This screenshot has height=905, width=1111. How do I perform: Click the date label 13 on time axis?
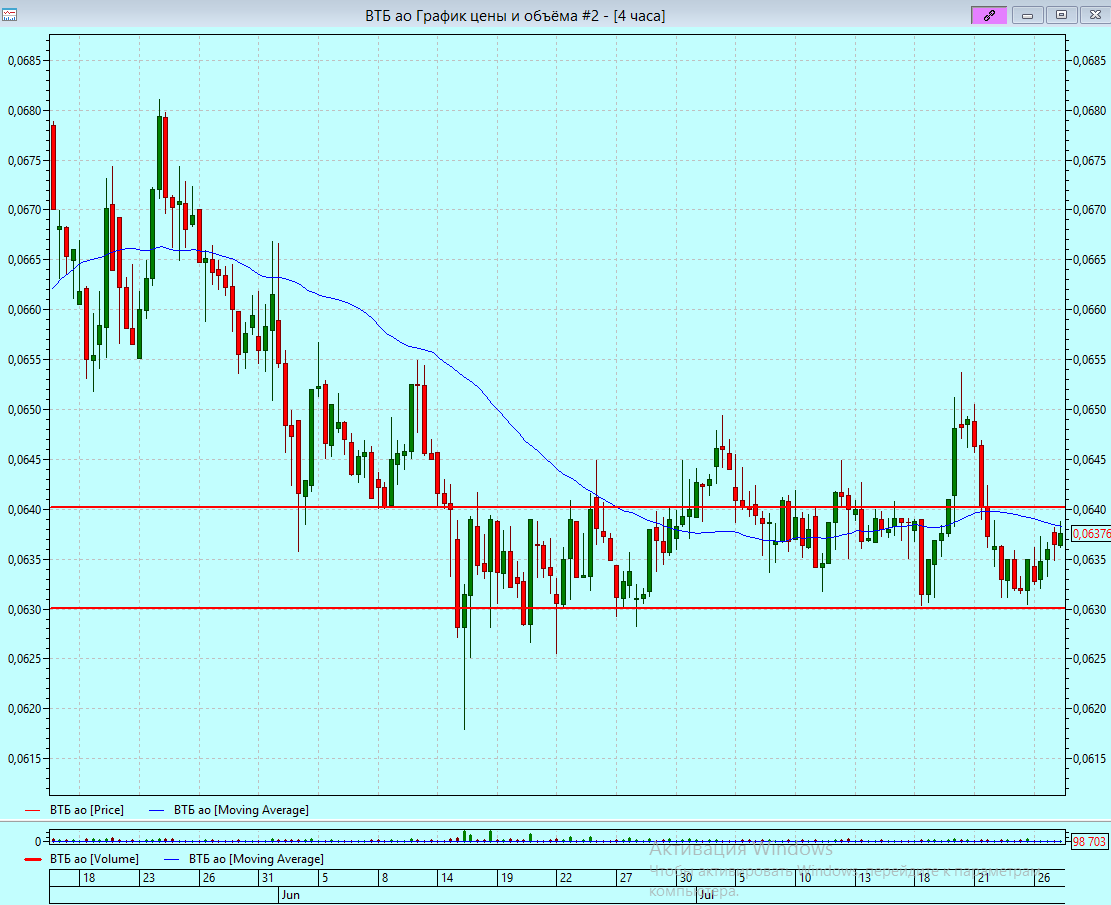tap(864, 878)
